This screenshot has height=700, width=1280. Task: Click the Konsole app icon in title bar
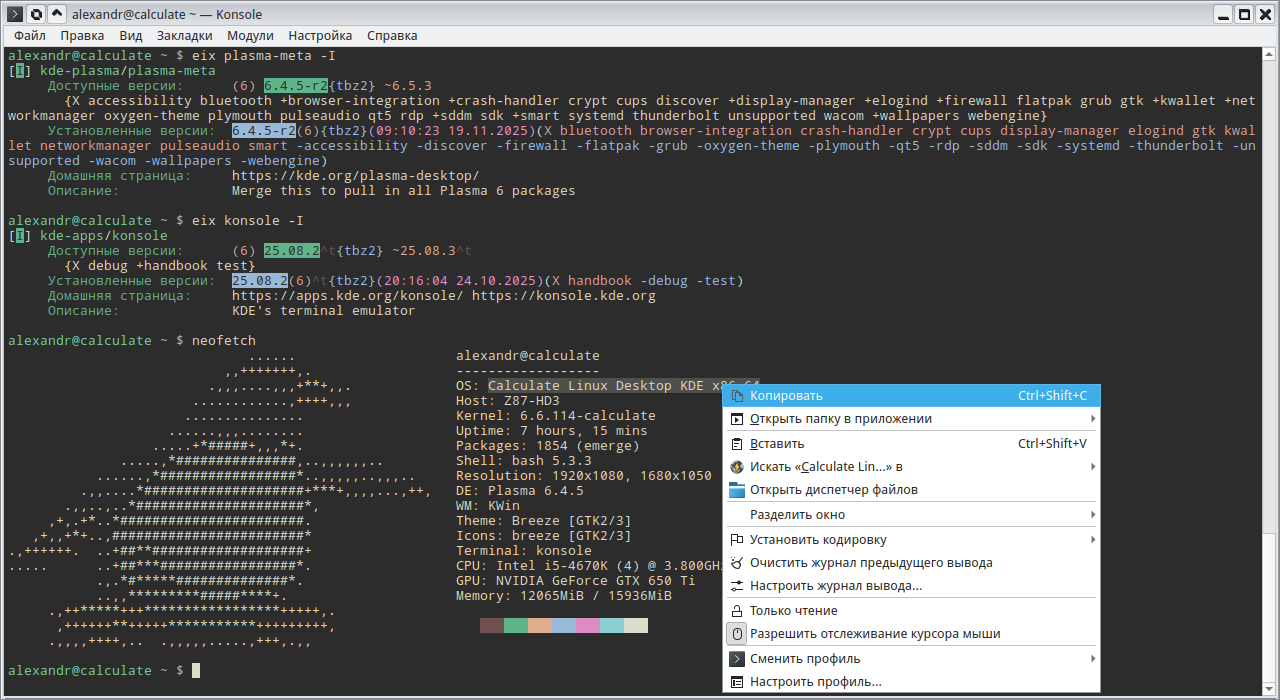point(15,13)
